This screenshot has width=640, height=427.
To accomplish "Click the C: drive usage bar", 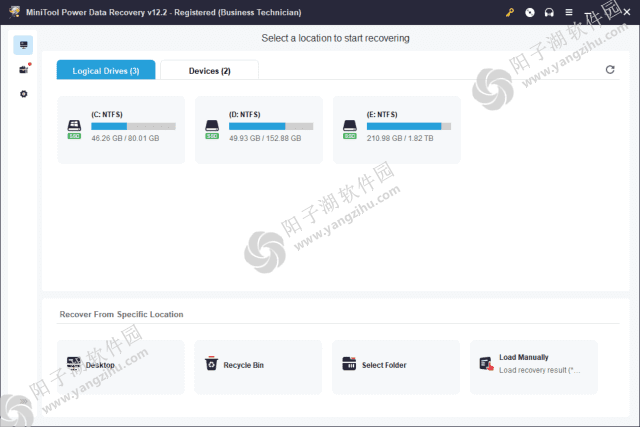I will 133,127.
